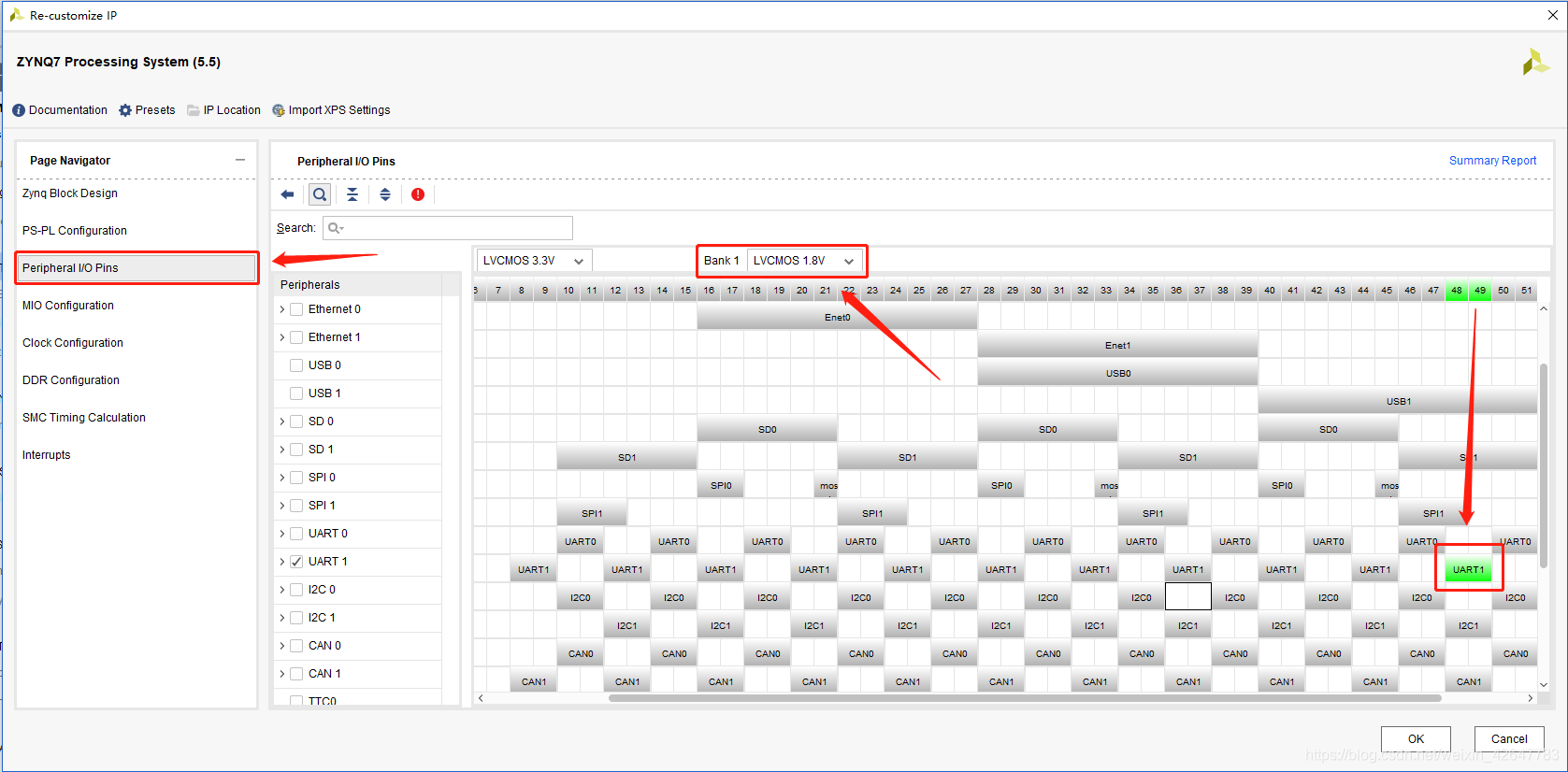Enable the SPI 0 checkbox

coord(296,478)
